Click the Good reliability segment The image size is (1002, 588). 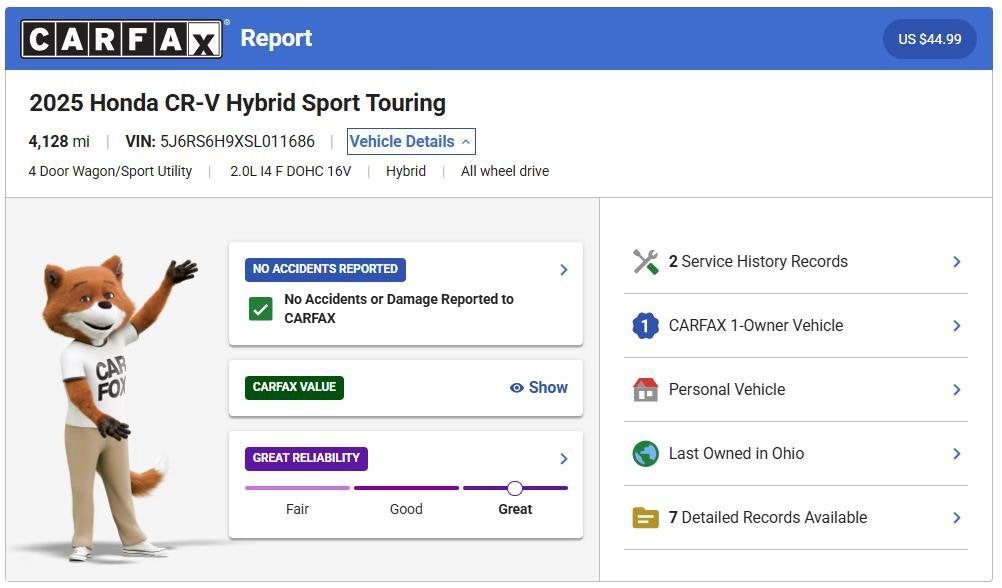click(x=406, y=488)
